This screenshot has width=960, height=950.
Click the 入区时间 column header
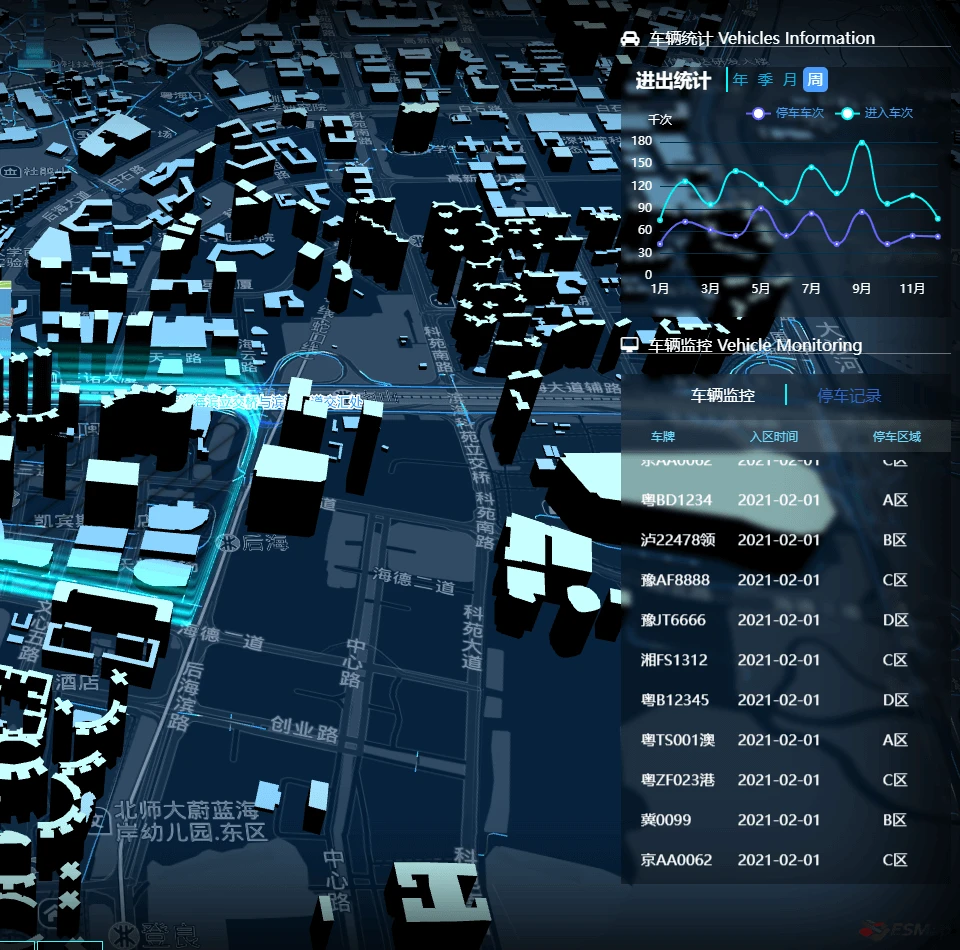pos(774,436)
